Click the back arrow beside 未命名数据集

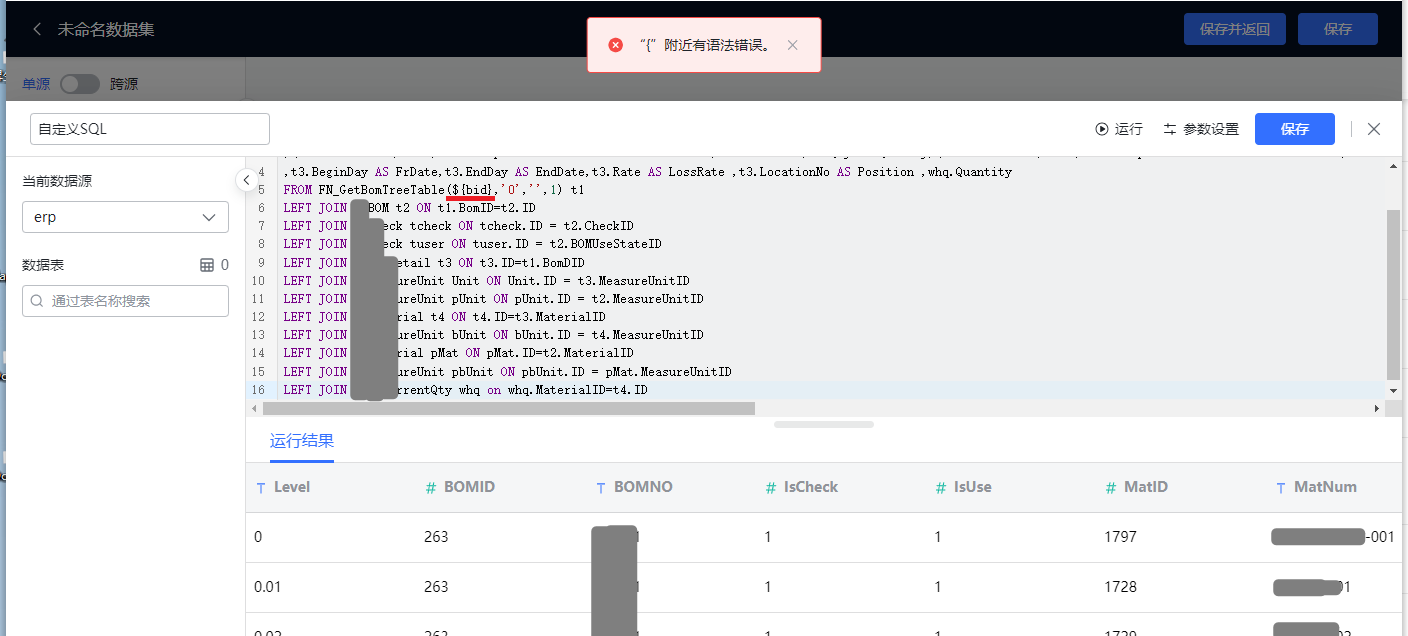tap(37, 29)
